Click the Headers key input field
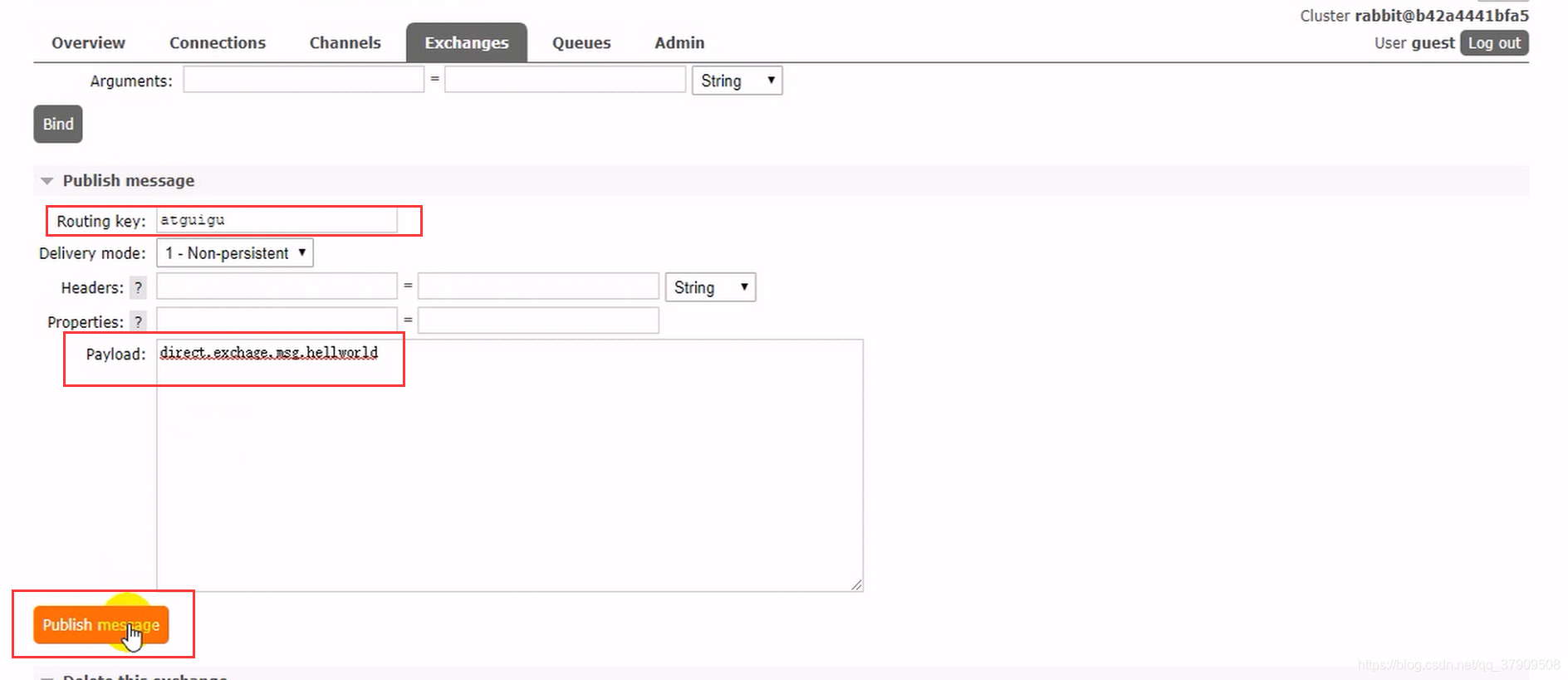Image resolution: width=1568 pixels, height=680 pixels. [277, 286]
